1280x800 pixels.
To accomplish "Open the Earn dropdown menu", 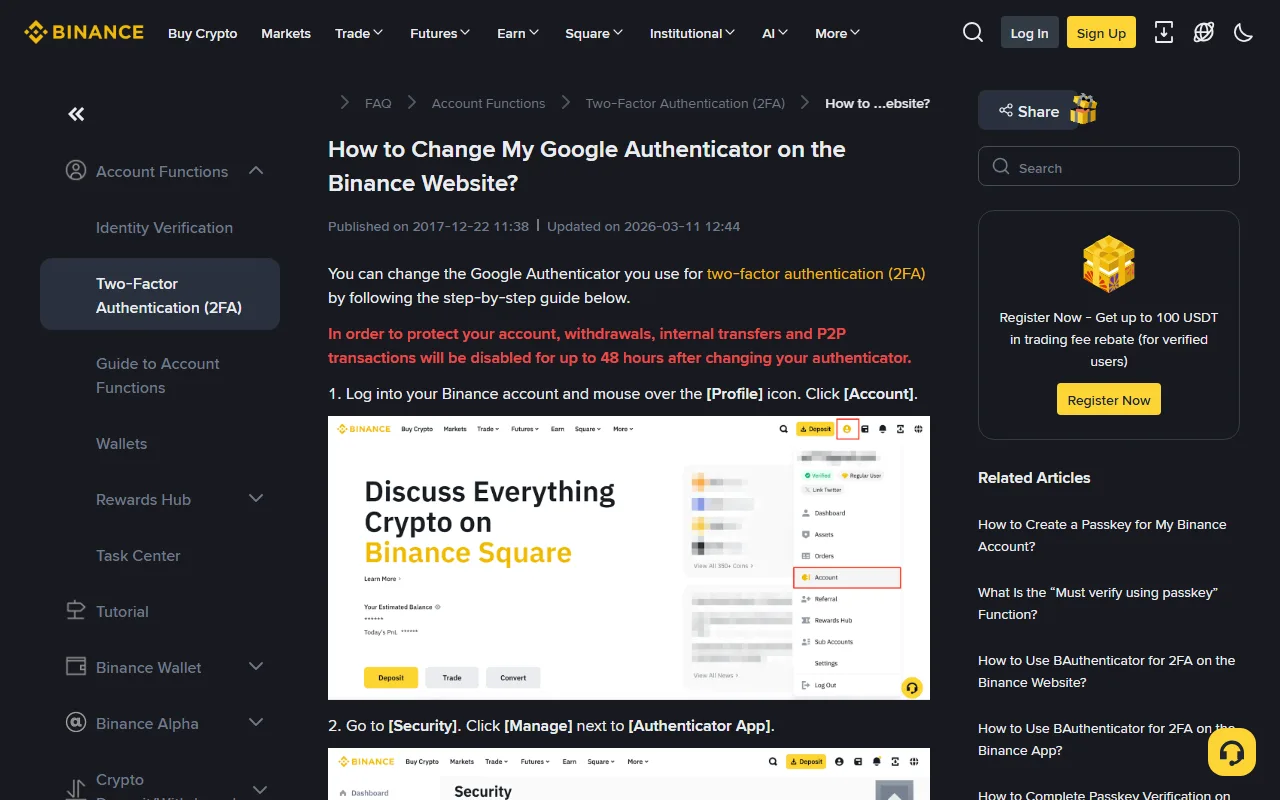I will 518,33.
